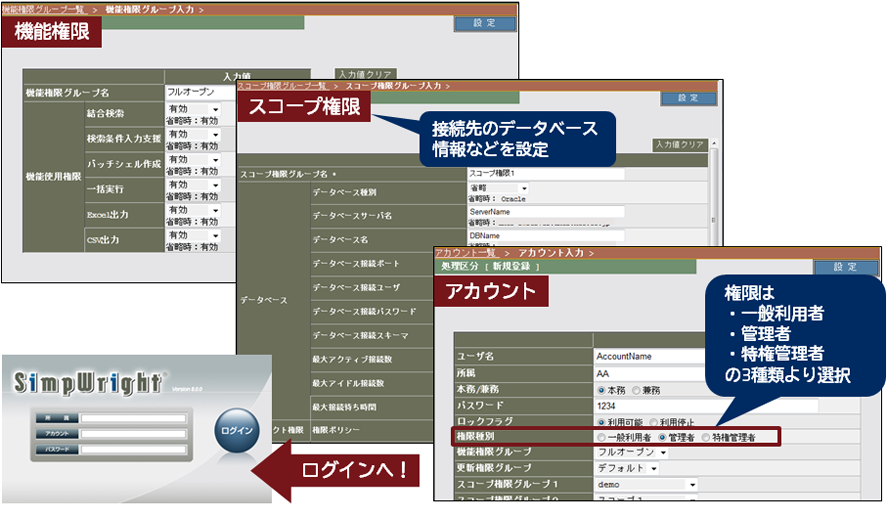Click 権限ポリシー label
This screenshot has height=506, width=890.
[x=337, y=430]
